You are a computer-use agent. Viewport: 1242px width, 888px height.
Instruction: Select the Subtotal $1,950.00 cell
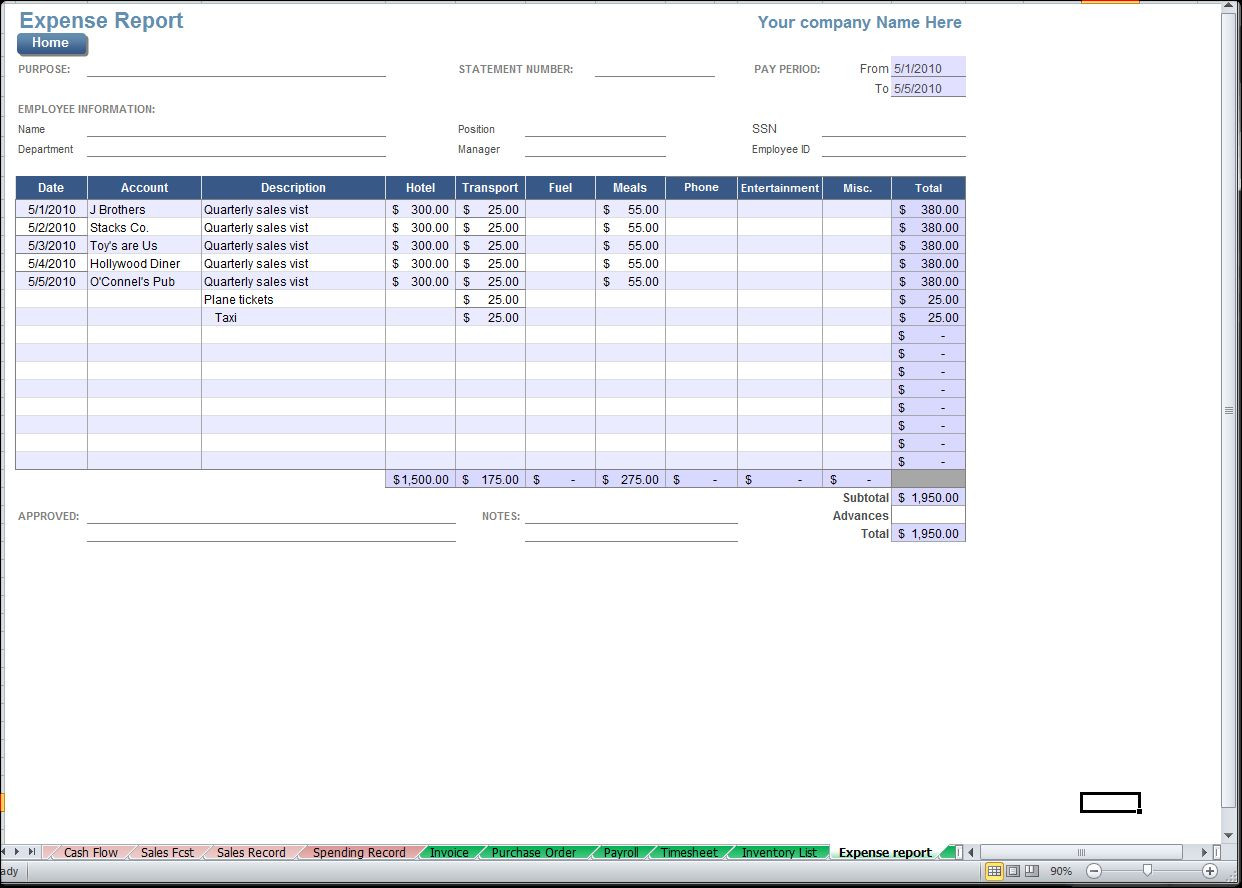point(928,498)
